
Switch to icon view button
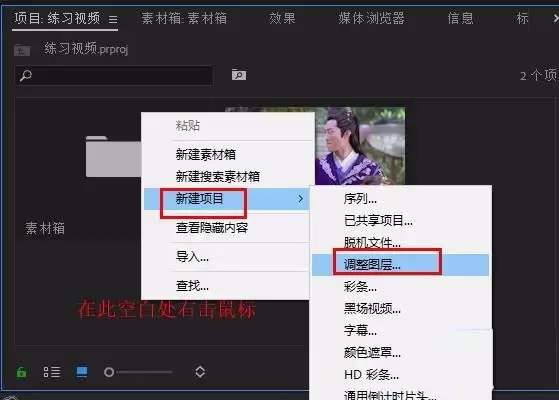point(82,372)
